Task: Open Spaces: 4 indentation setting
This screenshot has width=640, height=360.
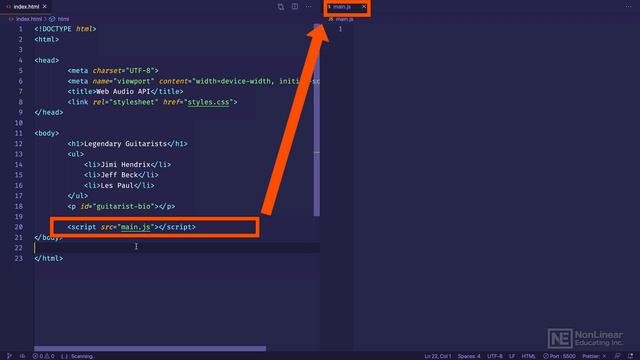Action: tap(469, 356)
